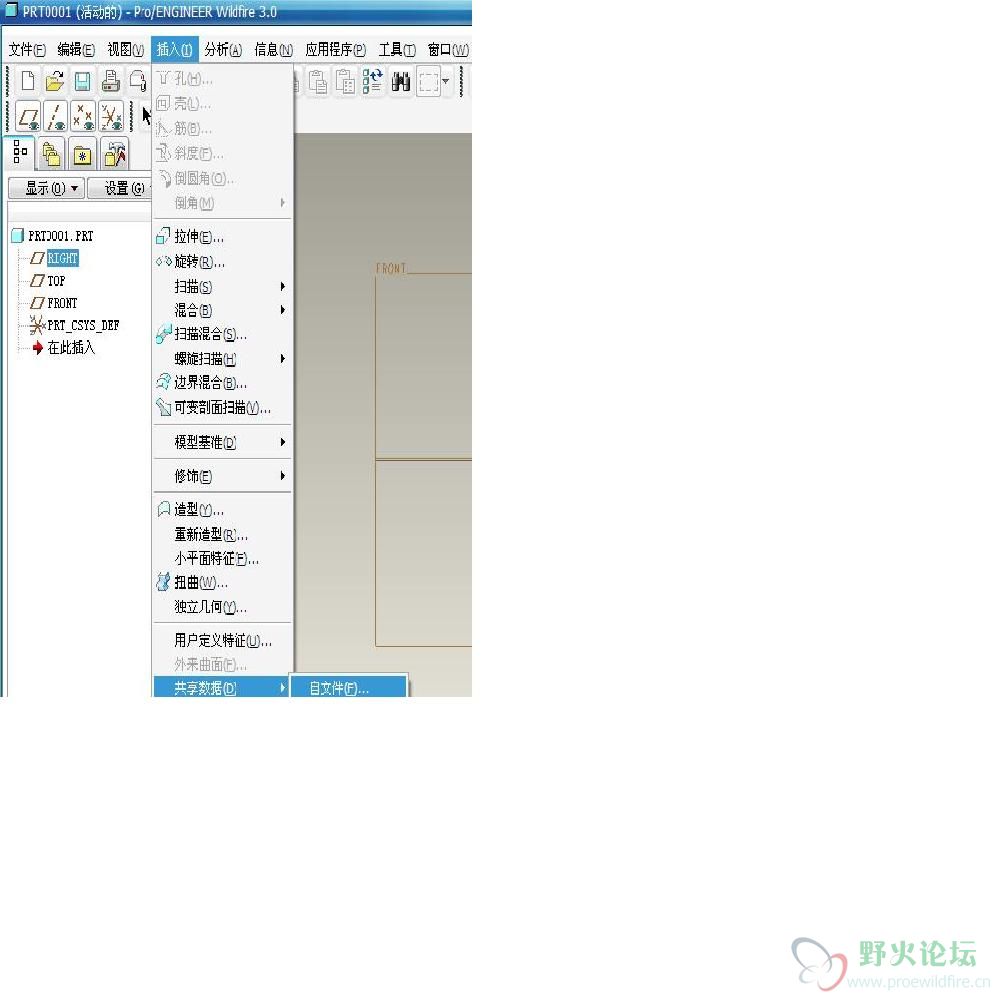Expand the 共享数据 submenu
Viewport: 1000px width, 1000px height.
coord(221,688)
